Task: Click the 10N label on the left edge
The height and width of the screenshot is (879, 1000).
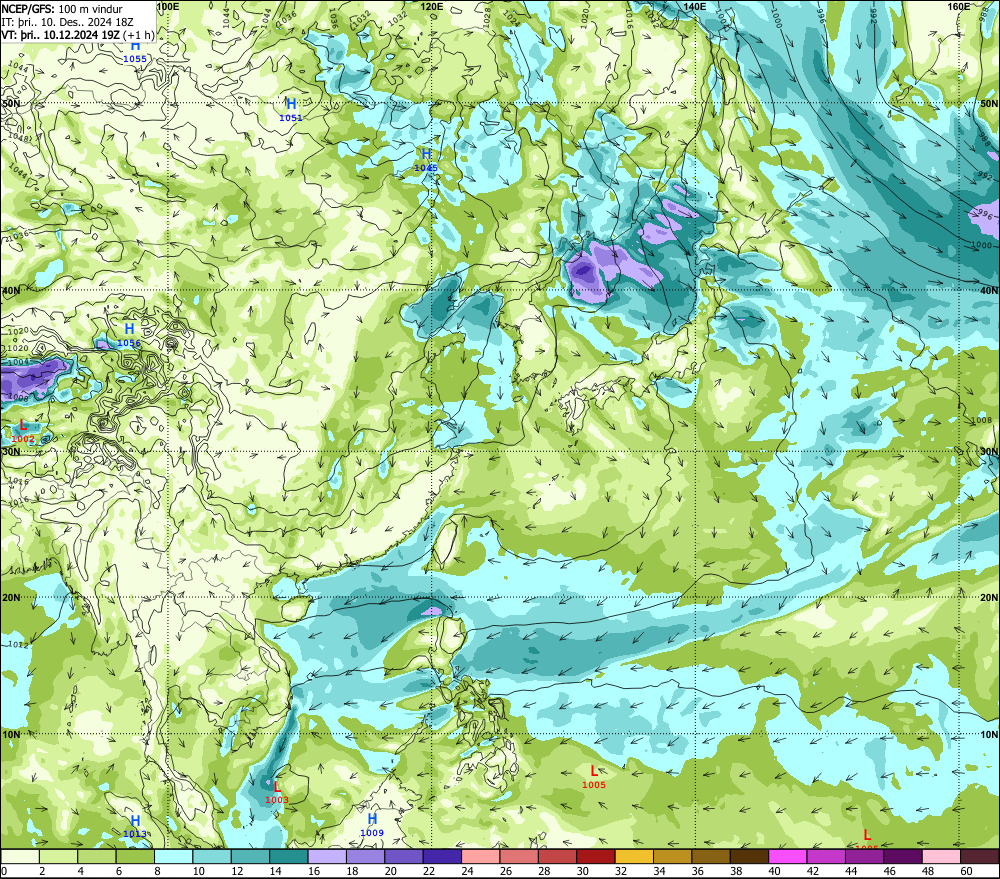Action: (10, 734)
